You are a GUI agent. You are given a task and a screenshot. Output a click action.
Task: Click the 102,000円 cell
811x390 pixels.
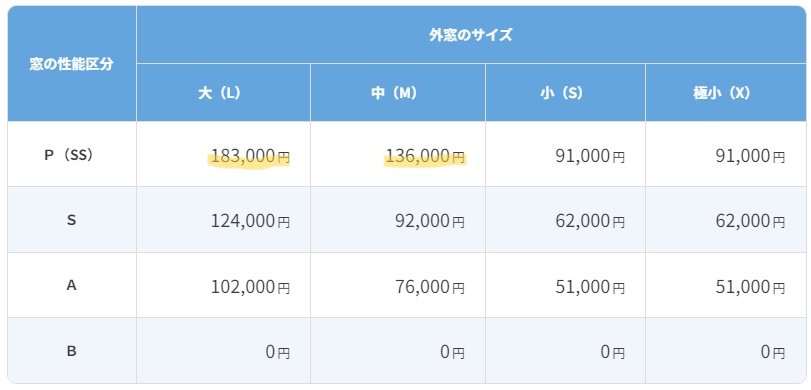point(223,285)
